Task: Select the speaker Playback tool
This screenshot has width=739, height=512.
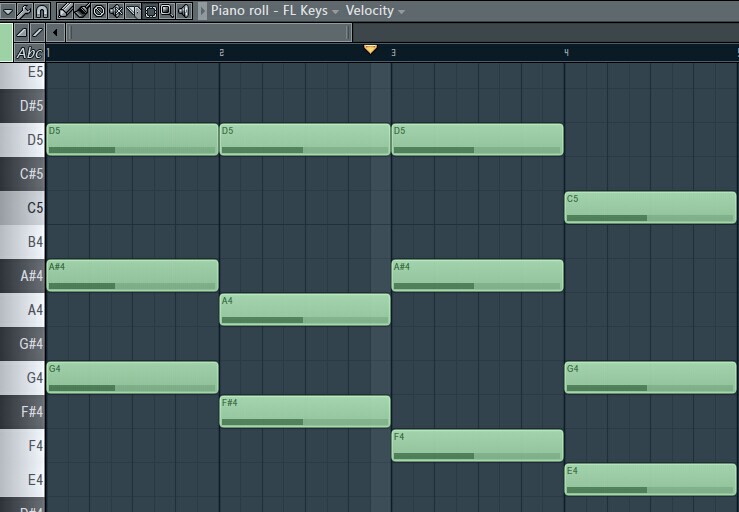Action: (x=184, y=10)
